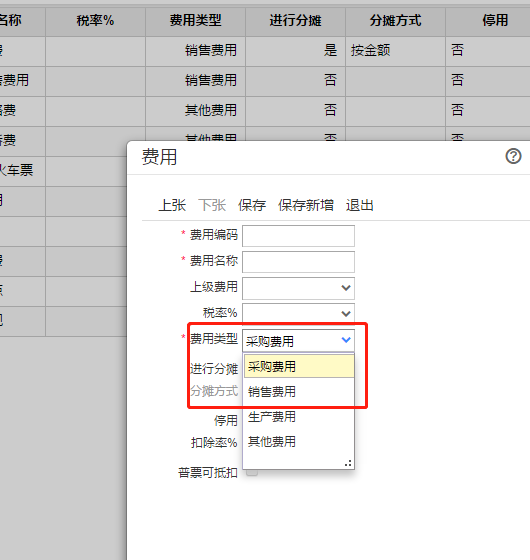The image size is (530, 560).
Task: Click the 分摊方式 column header
Action: pyautogui.click(x=395, y=20)
